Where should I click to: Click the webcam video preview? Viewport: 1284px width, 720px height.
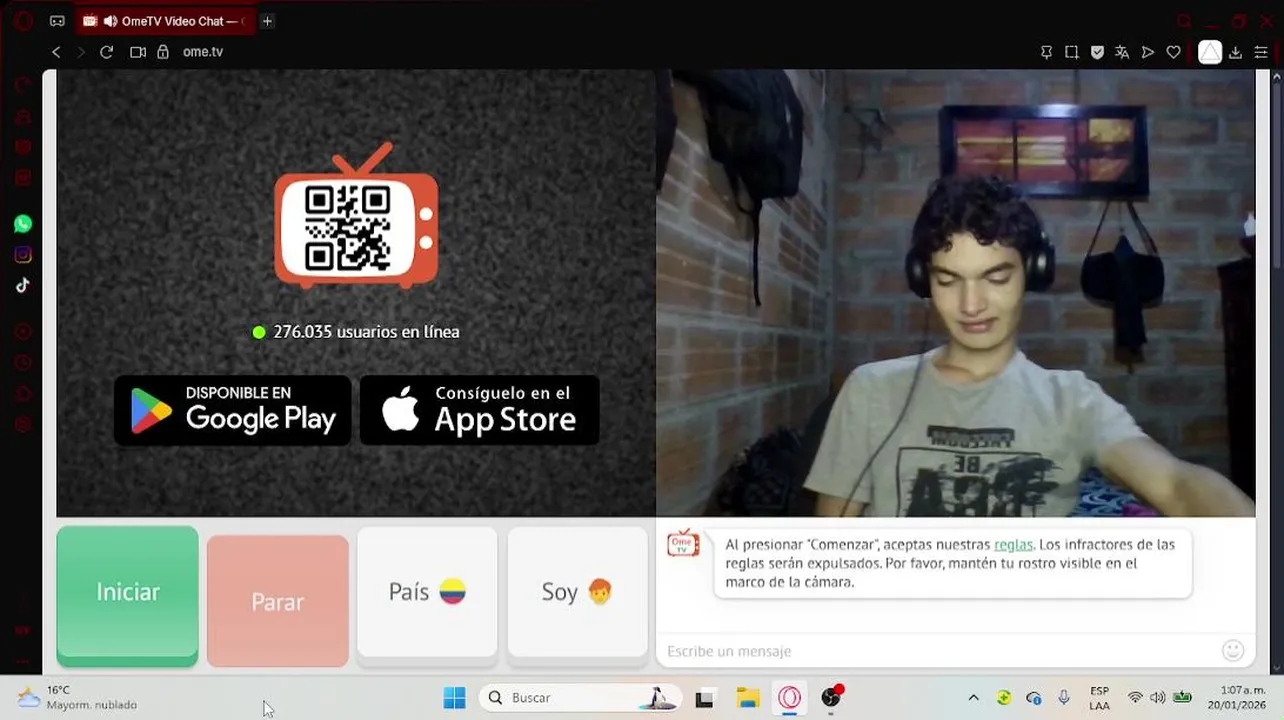click(x=955, y=293)
